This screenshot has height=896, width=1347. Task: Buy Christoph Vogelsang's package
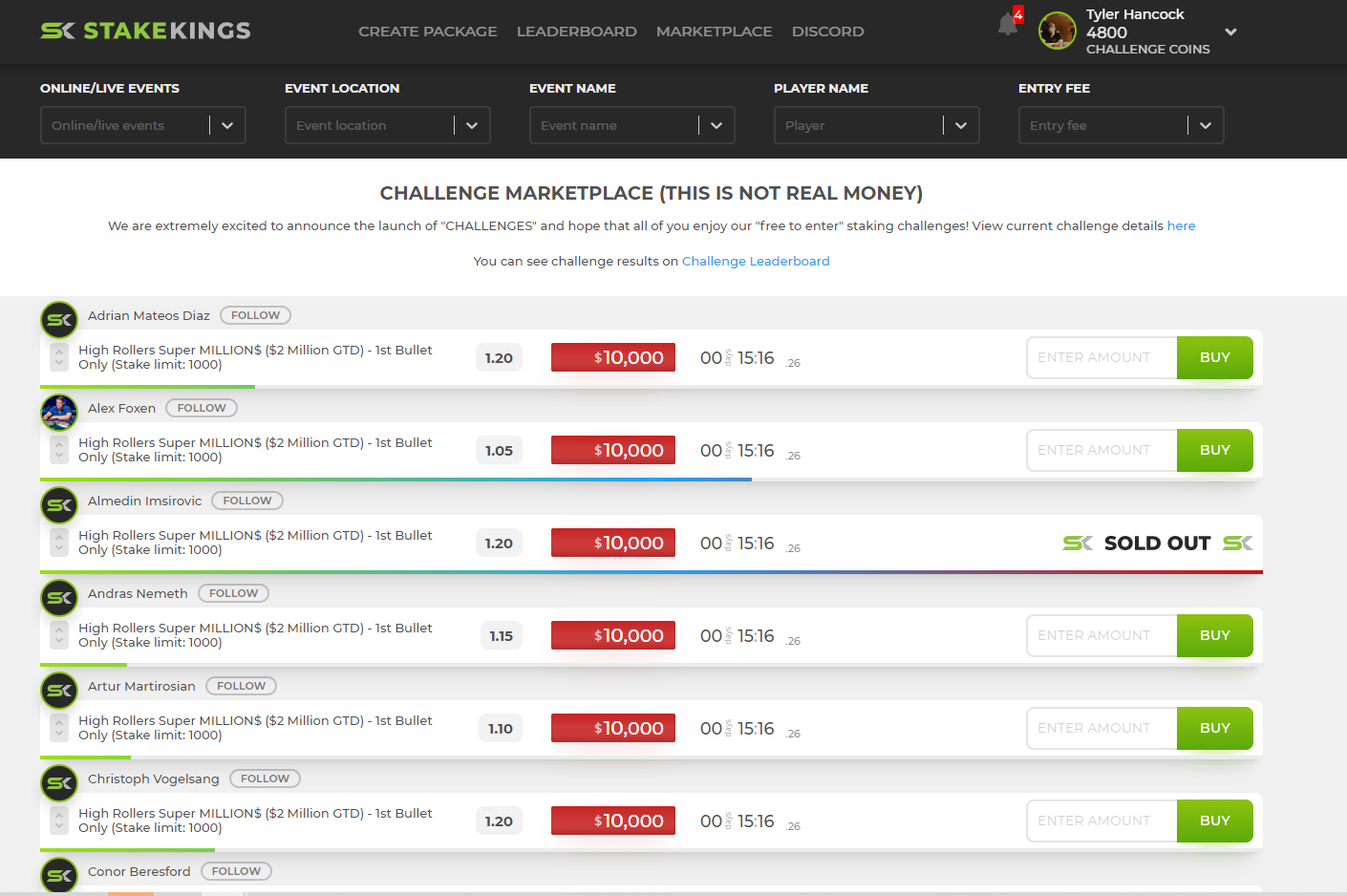pyautogui.click(x=1215, y=821)
